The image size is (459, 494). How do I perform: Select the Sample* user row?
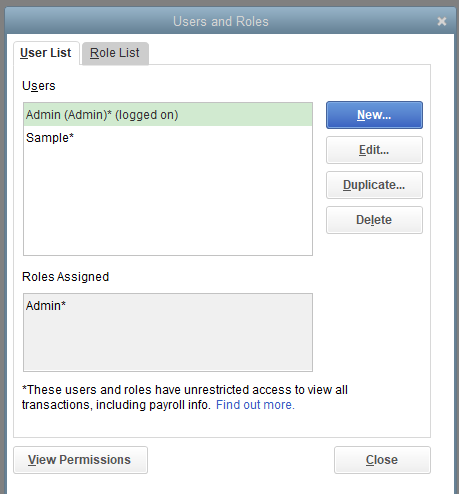[x=168, y=138]
